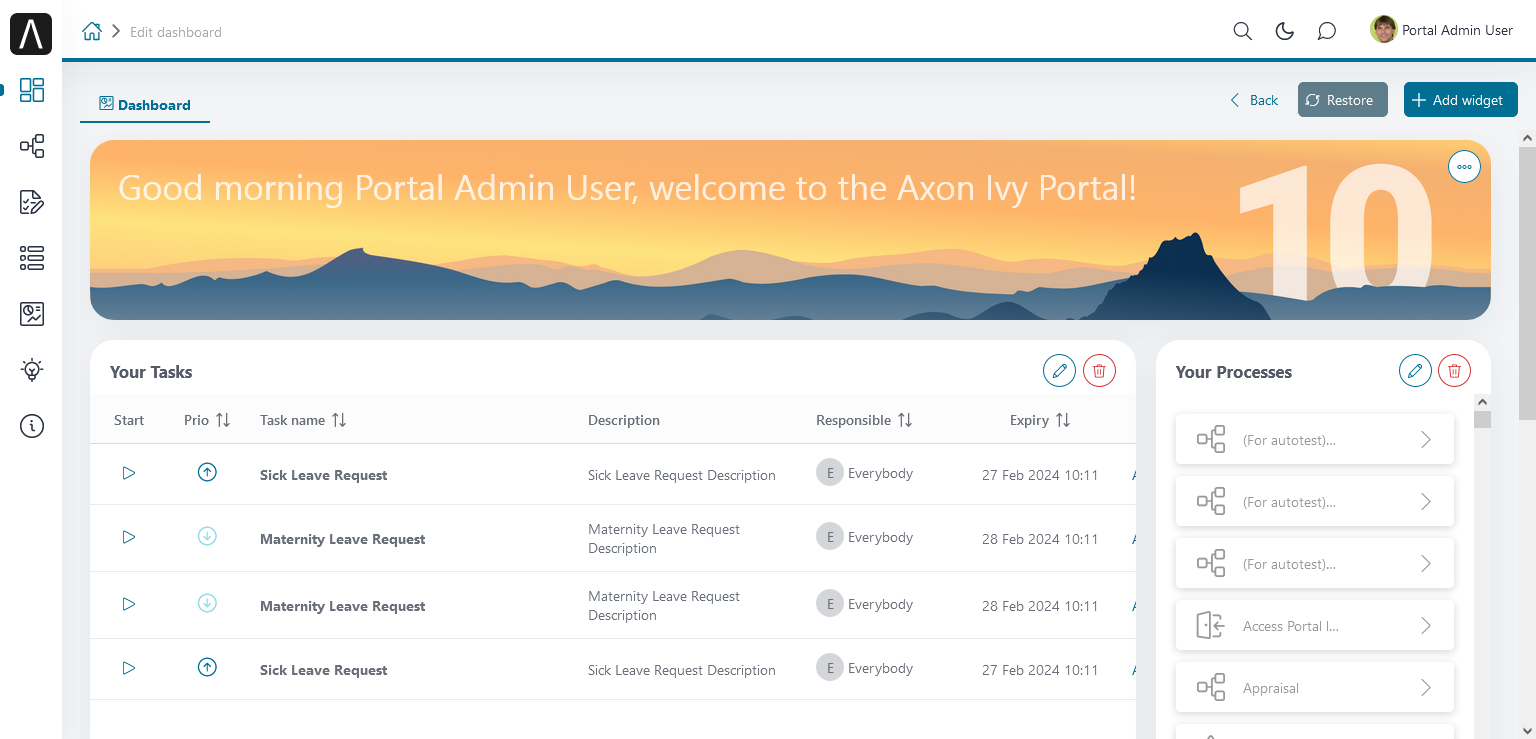Click expiry 28 Feb 2024 10:11 in second row
This screenshot has height=739, width=1536.
click(x=1040, y=539)
